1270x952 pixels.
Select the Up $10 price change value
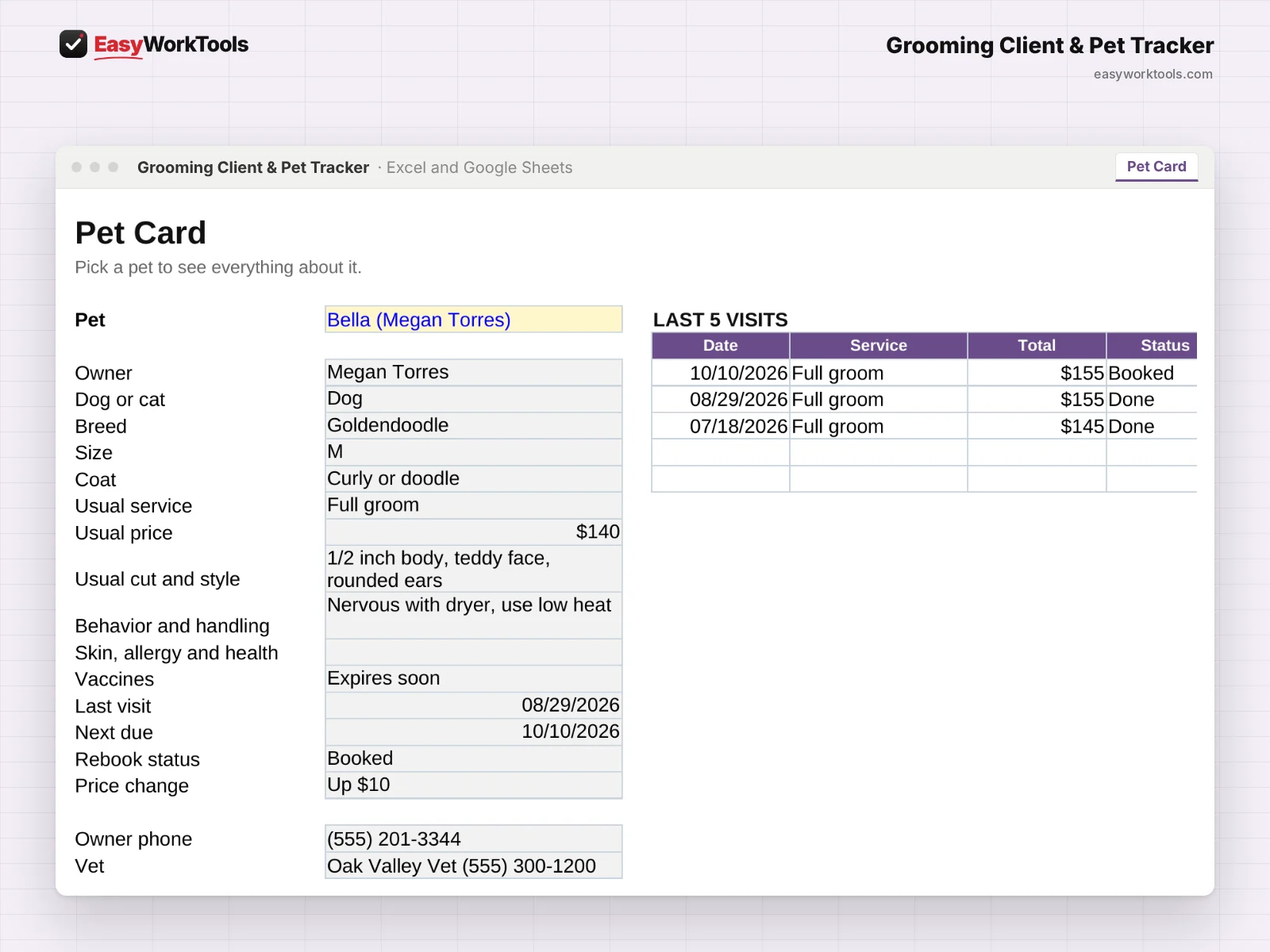point(474,785)
